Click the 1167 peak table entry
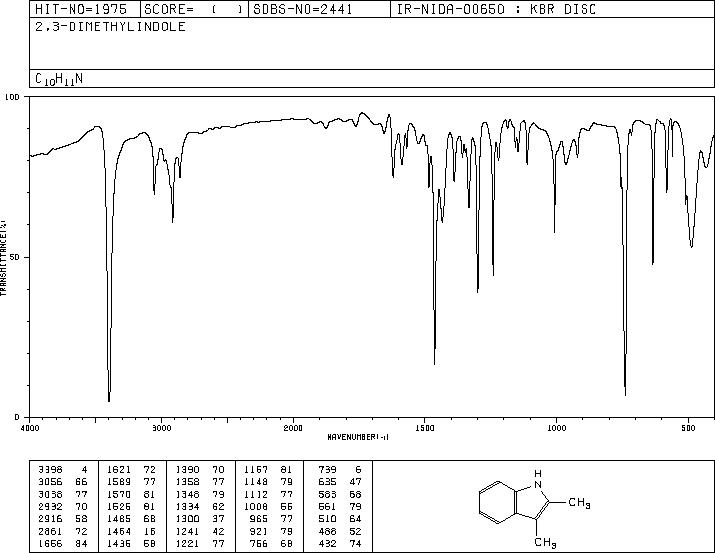The height and width of the screenshot is (553, 715). tap(269, 470)
